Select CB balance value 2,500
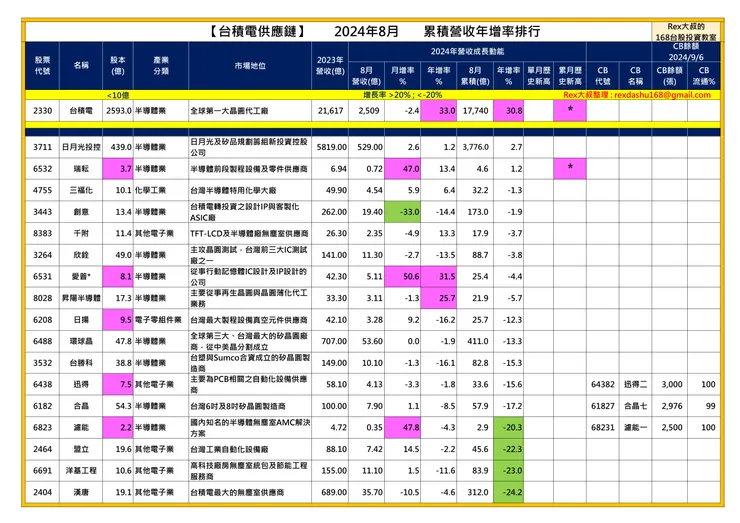740x523 pixels. pyautogui.click(x=670, y=427)
